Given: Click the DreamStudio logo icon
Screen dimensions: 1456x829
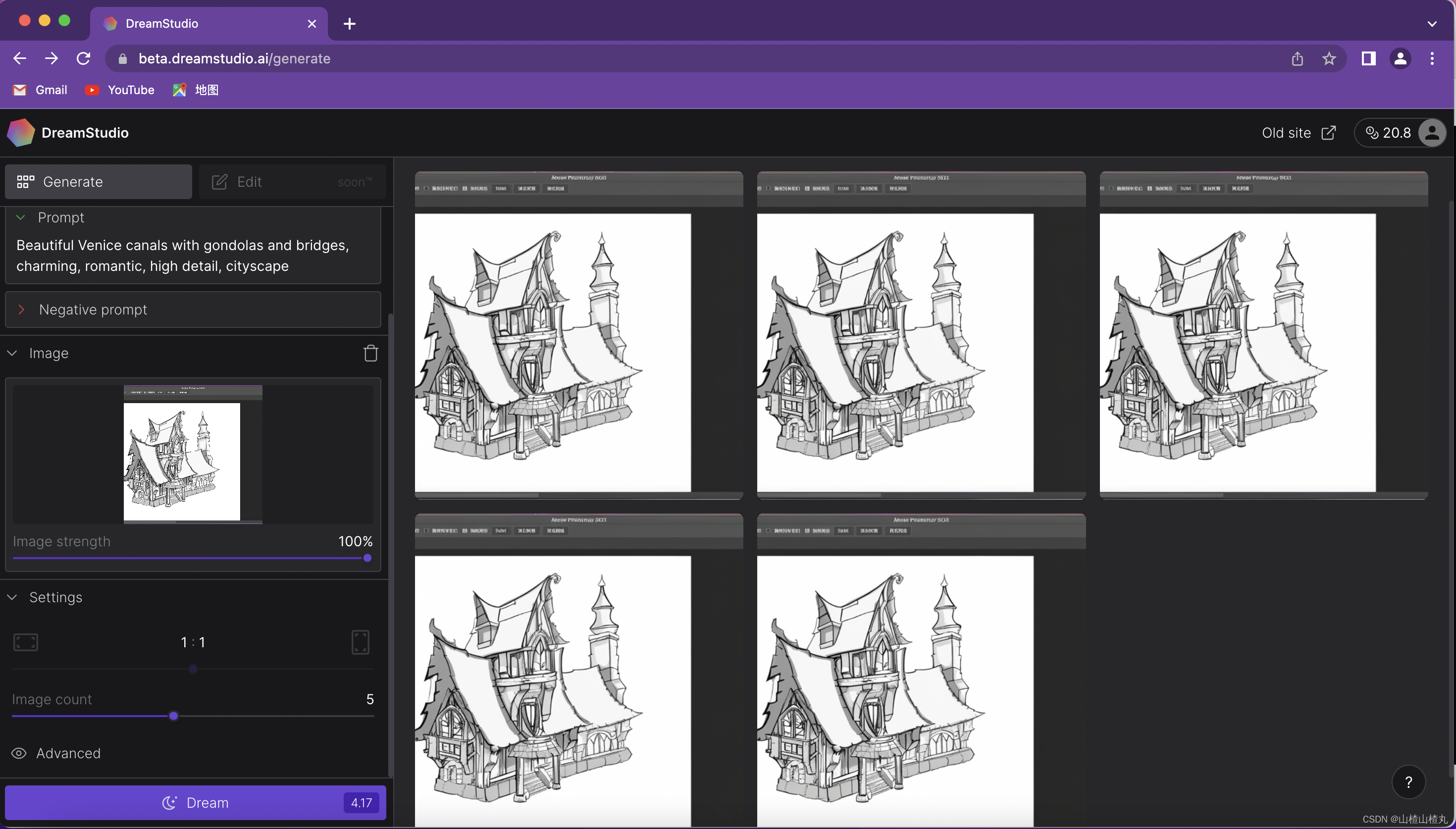Looking at the screenshot, I should click(x=20, y=133).
